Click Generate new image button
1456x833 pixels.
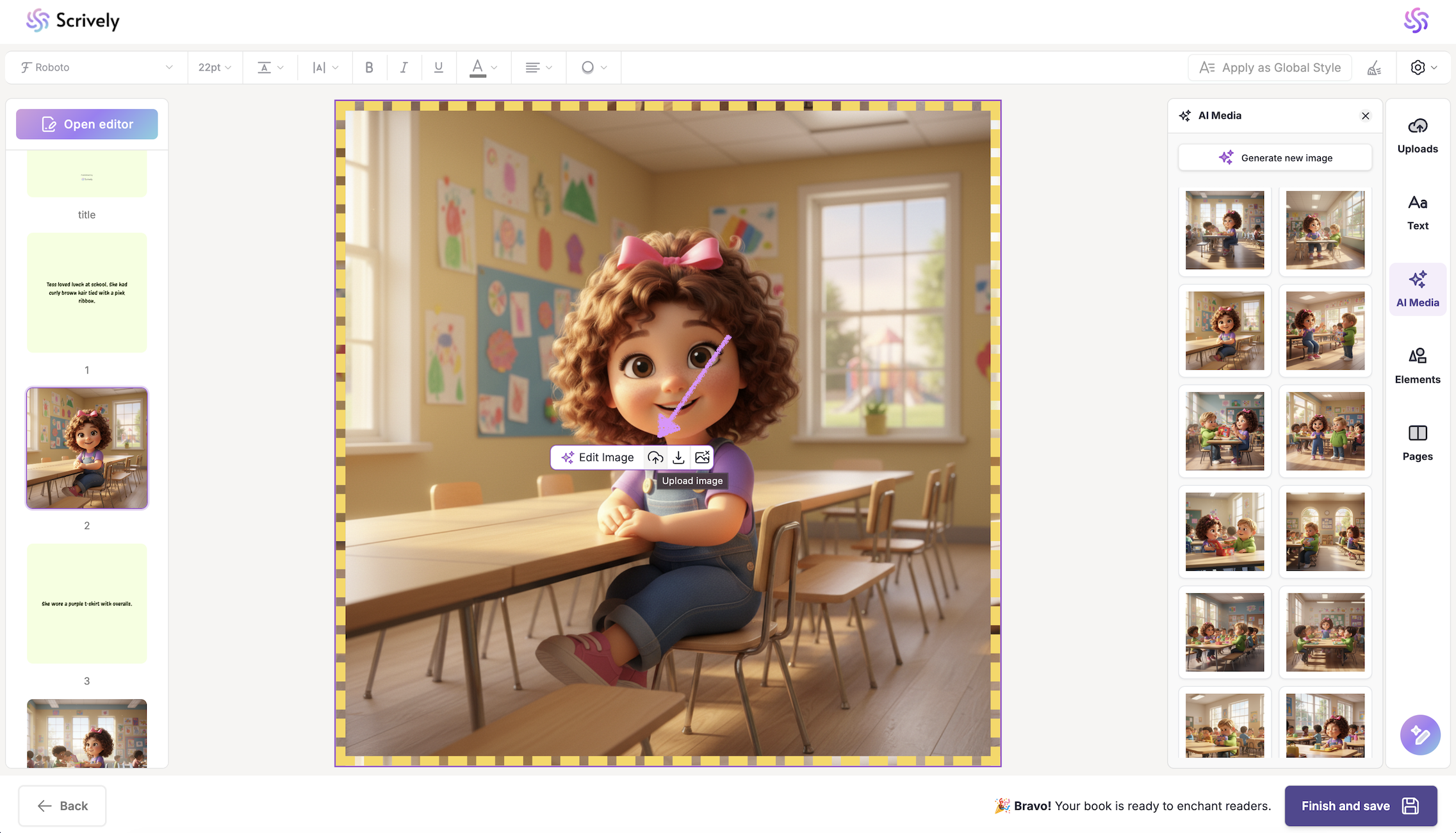(1275, 158)
